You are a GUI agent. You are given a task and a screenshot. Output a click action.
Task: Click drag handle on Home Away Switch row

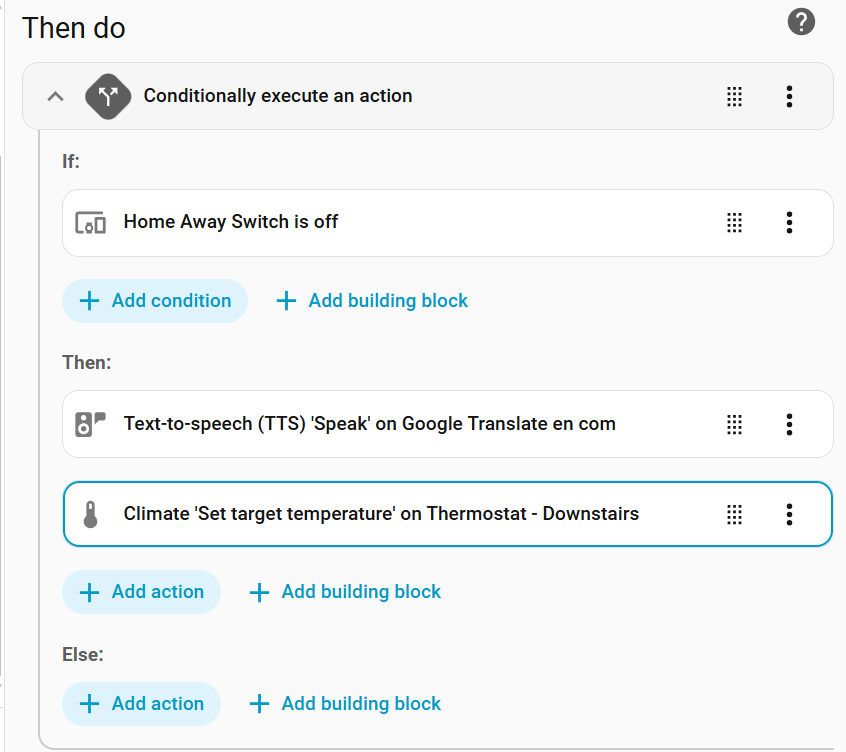[x=734, y=223]
